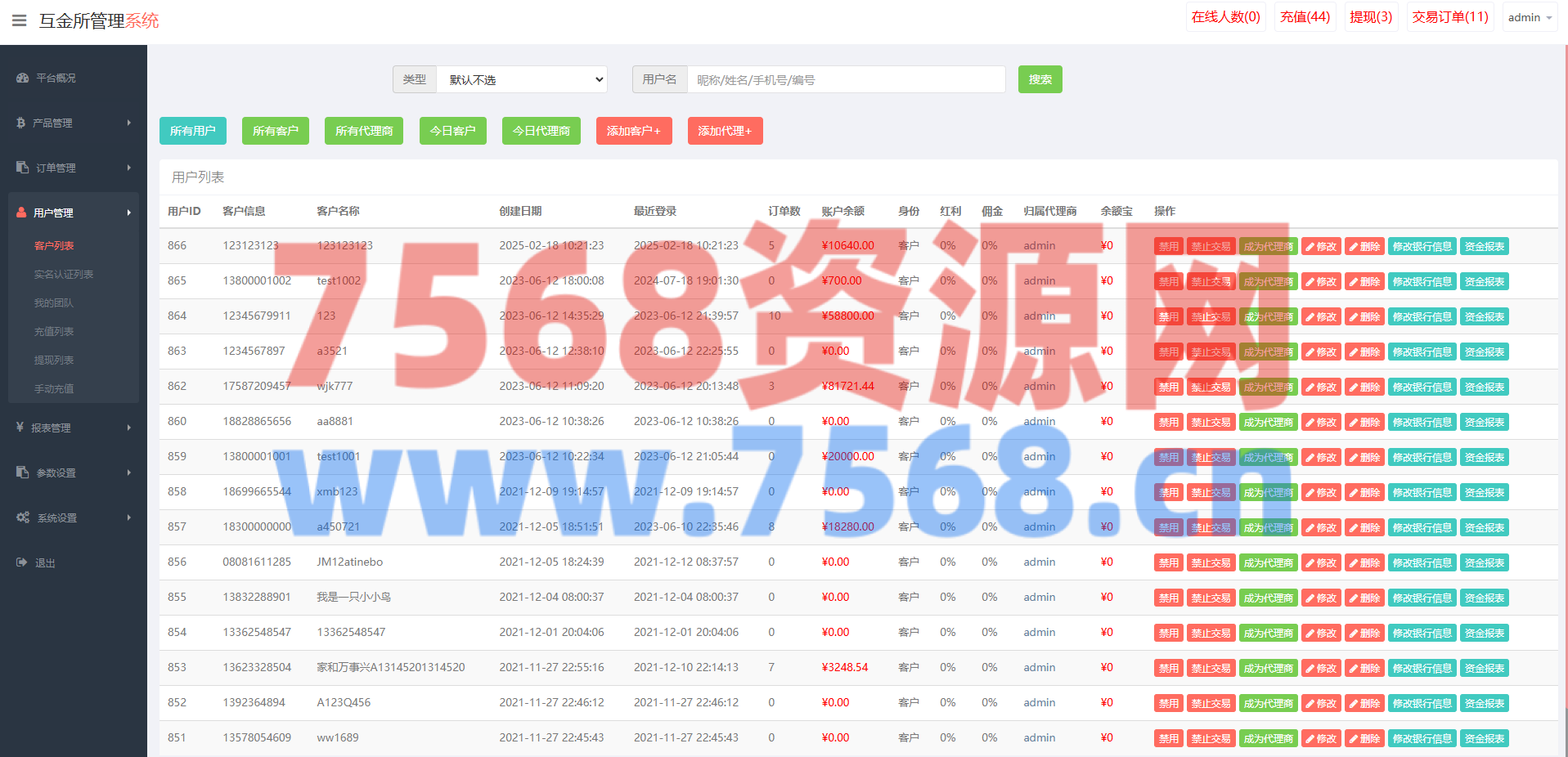Click the copy icon beside 订单管理
This screenshot has width=1568, height=757.
coord(22,168)
